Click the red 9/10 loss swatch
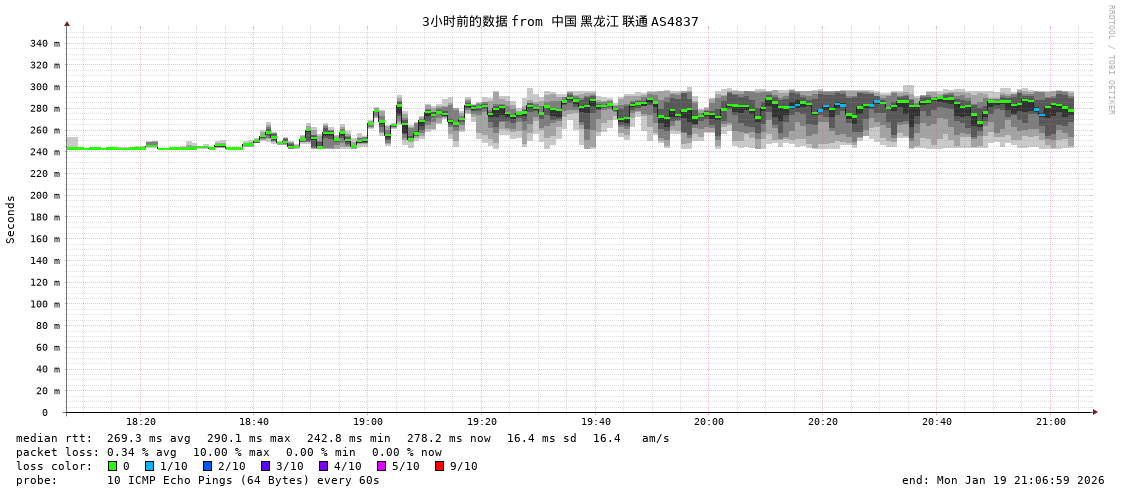This screenshot has height=494, width=1121. click(x=440, y=466)
